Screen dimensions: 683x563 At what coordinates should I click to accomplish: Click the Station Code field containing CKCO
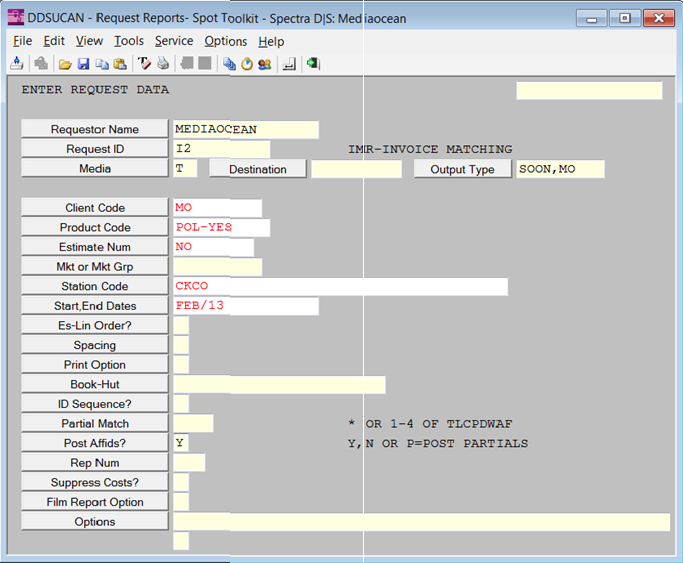341,287
